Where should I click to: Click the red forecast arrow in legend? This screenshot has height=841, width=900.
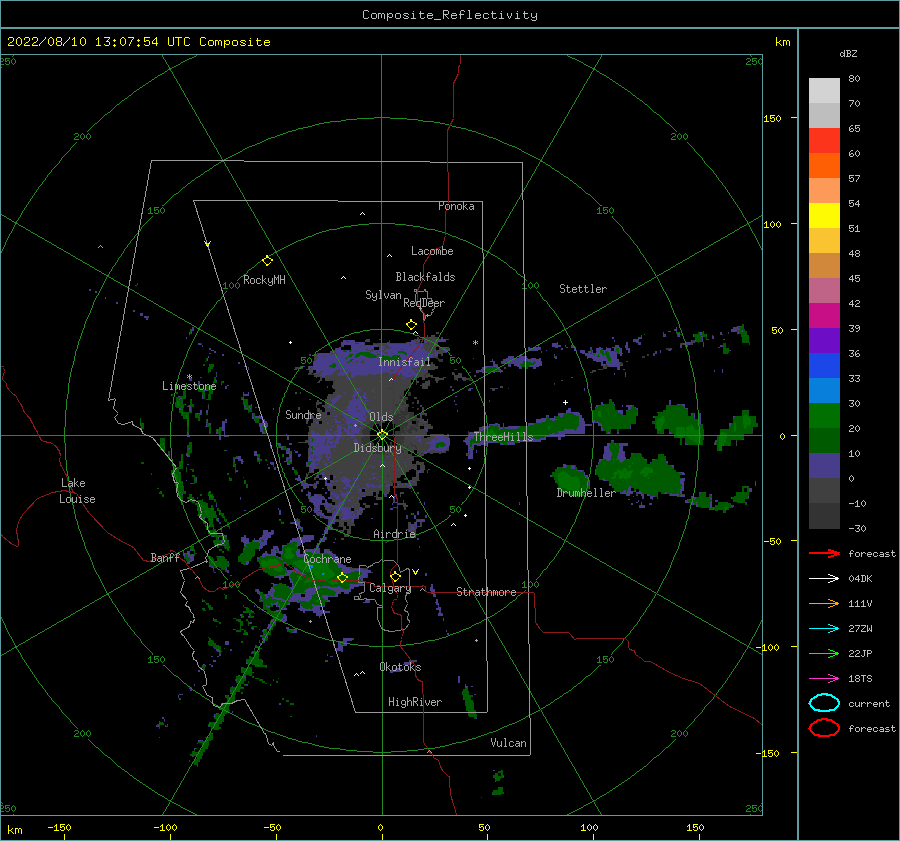click(824, 553)
